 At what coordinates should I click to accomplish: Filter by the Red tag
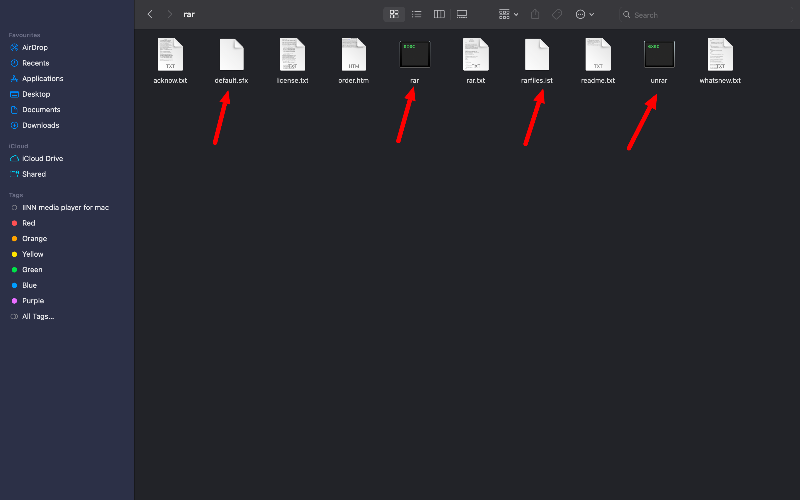29,223
